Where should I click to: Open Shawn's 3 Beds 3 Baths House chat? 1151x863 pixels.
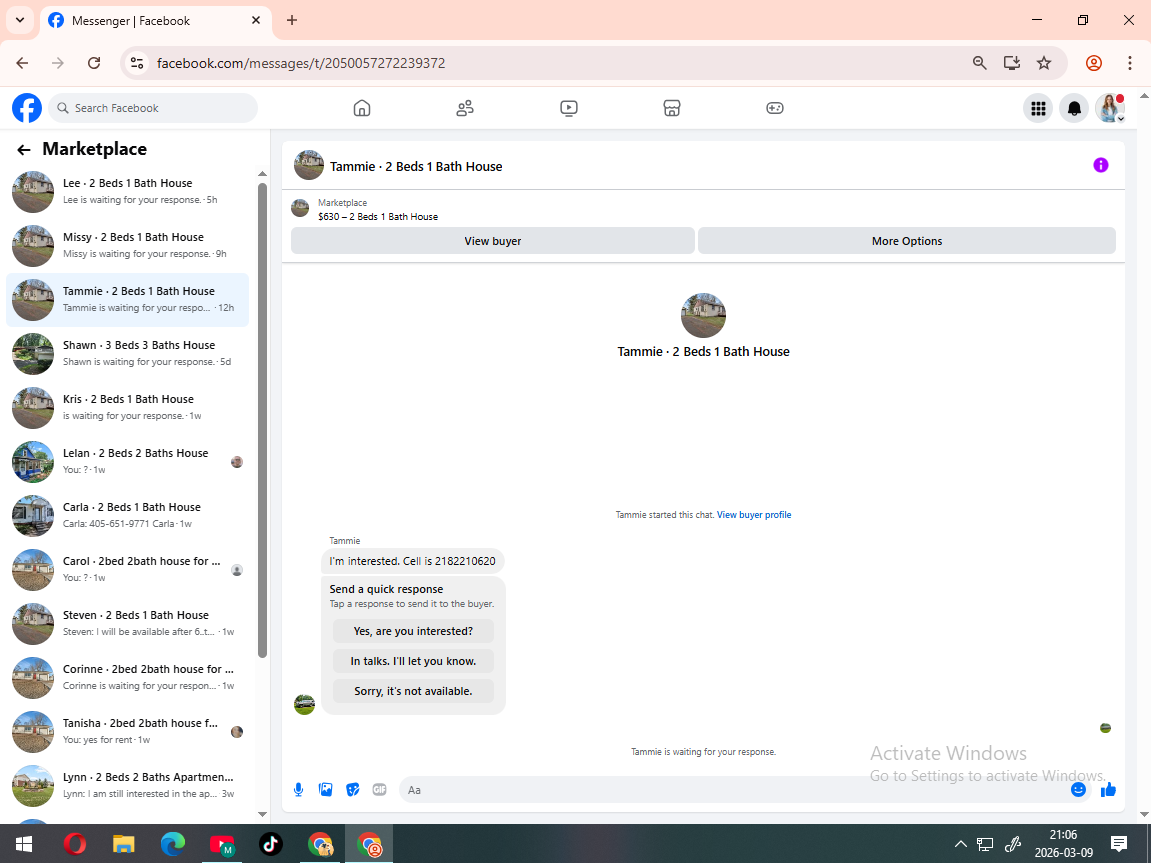(128, 354)
